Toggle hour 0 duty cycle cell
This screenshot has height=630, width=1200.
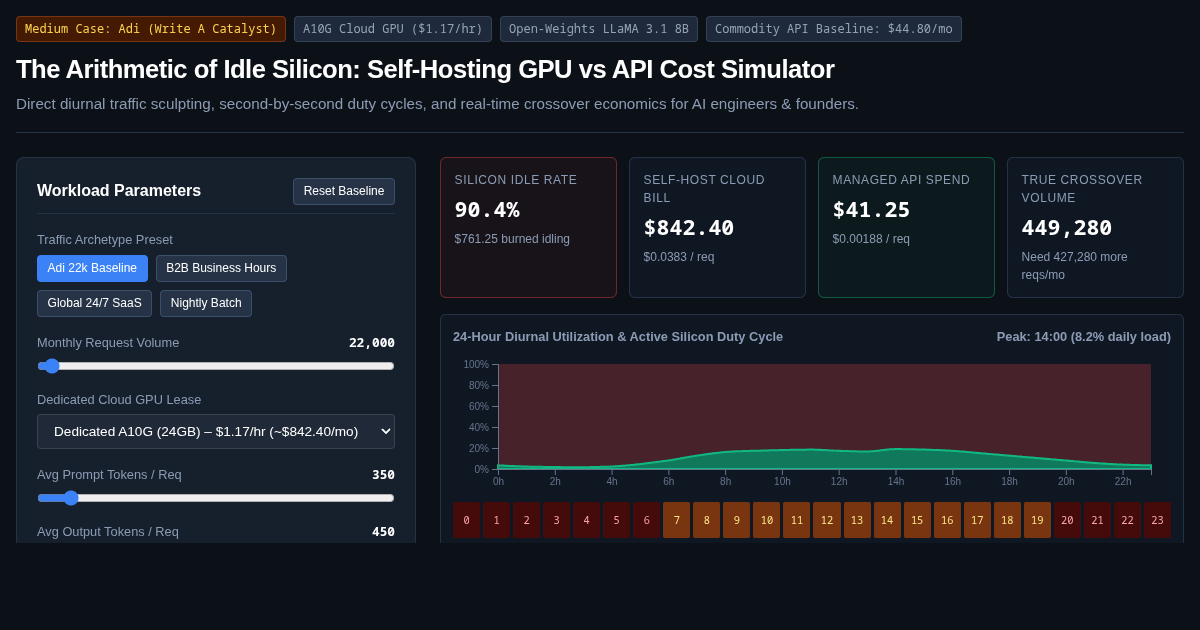tap(466, 520)
